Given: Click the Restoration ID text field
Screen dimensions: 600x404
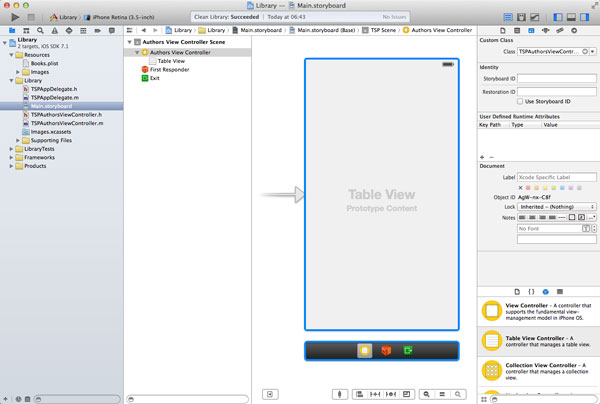Looking at the screenshot, I should tap(556, 92).
